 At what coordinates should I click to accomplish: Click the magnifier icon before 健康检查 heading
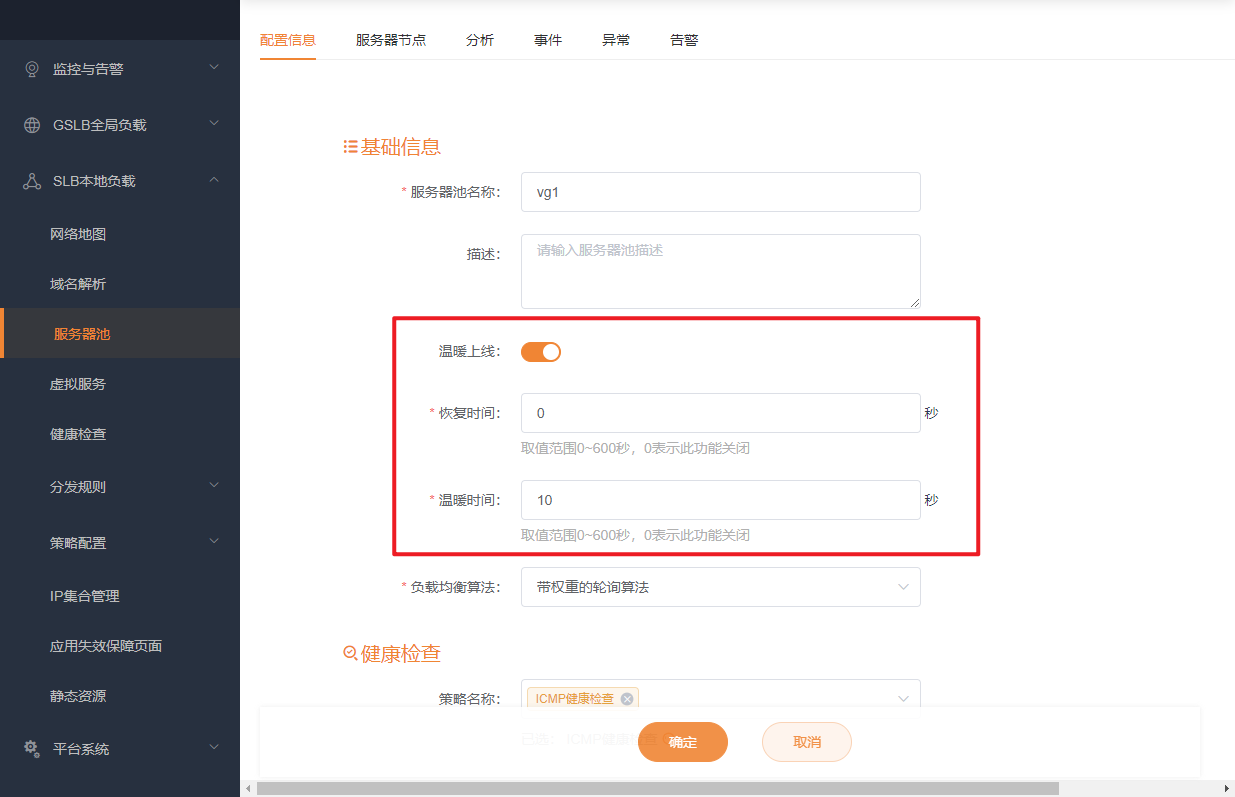point(349,653)
